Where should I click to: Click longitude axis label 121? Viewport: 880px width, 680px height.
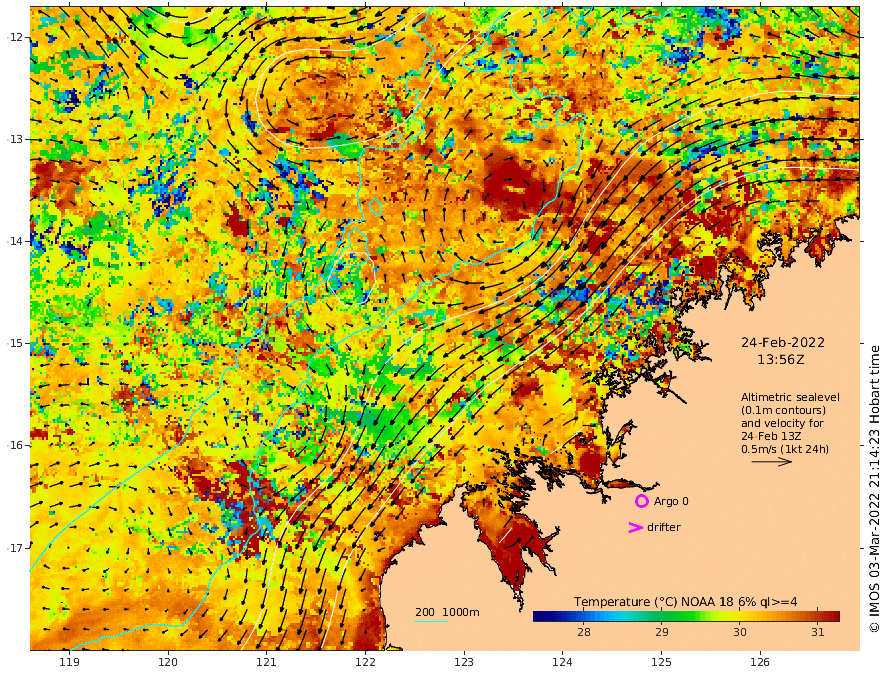tap(267, 662)
